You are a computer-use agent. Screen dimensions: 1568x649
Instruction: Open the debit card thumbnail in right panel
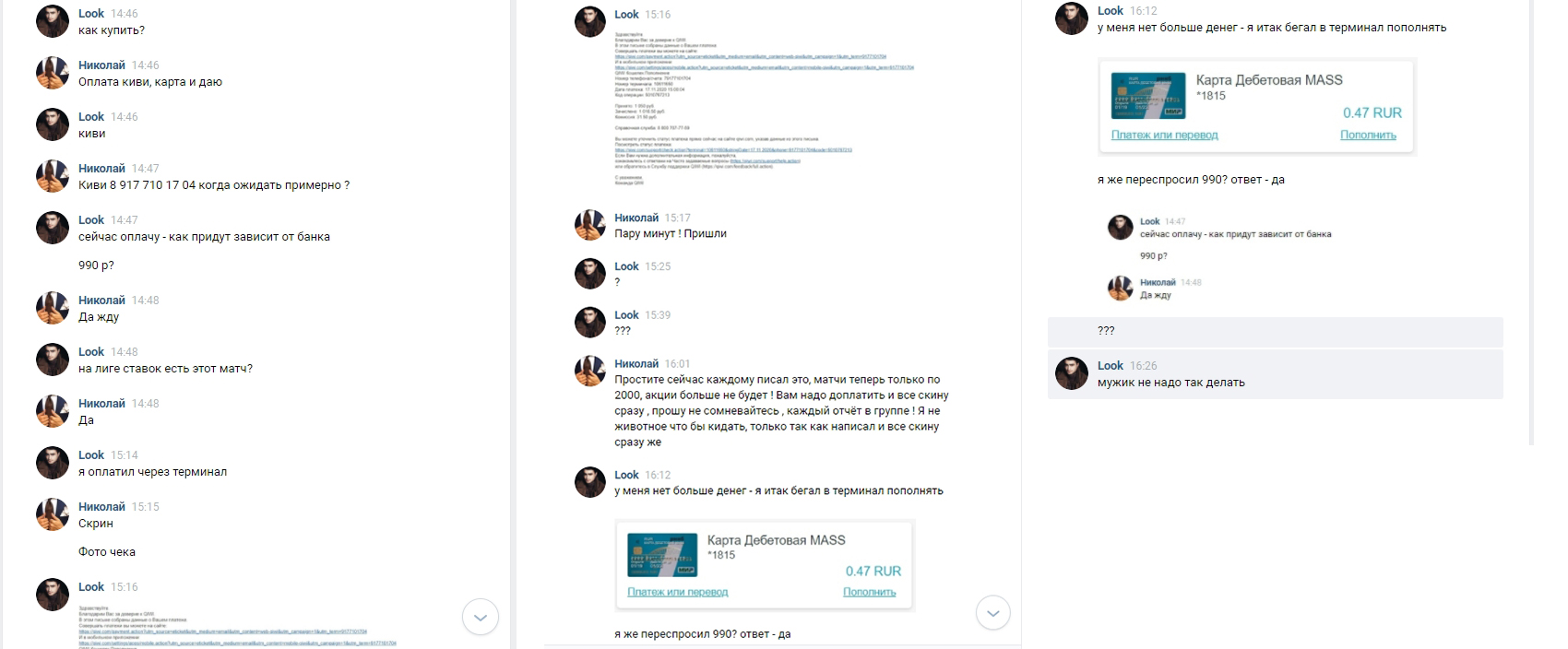tap(1148, 96)
